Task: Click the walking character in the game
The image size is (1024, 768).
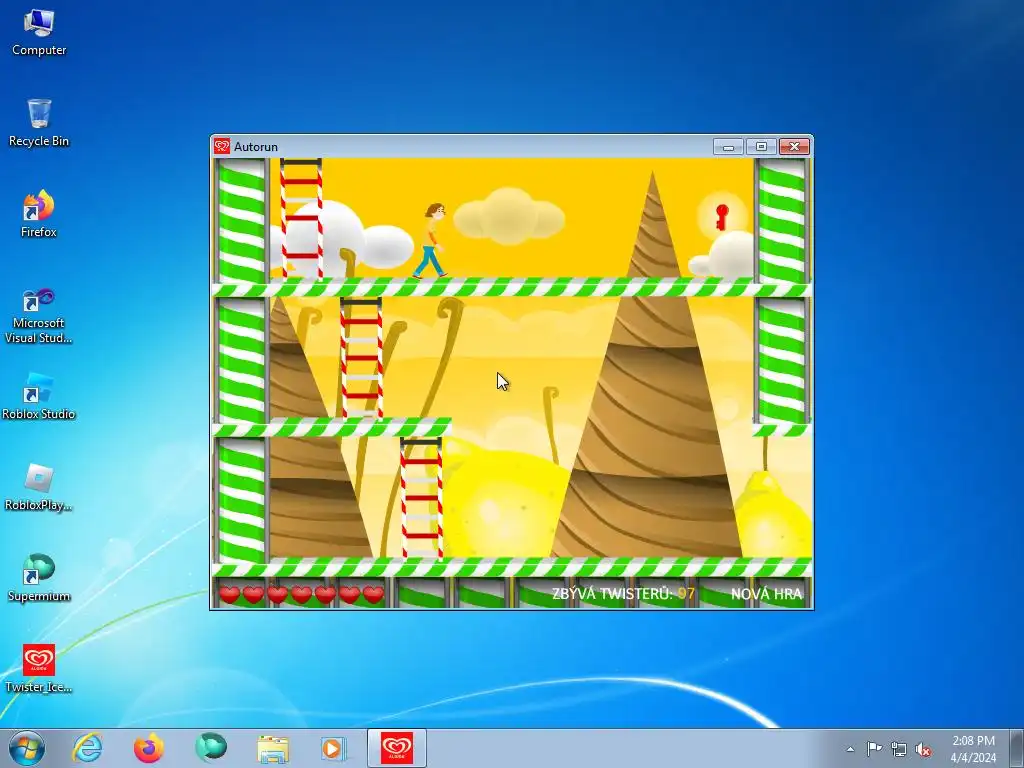Action: click(431, 240)
